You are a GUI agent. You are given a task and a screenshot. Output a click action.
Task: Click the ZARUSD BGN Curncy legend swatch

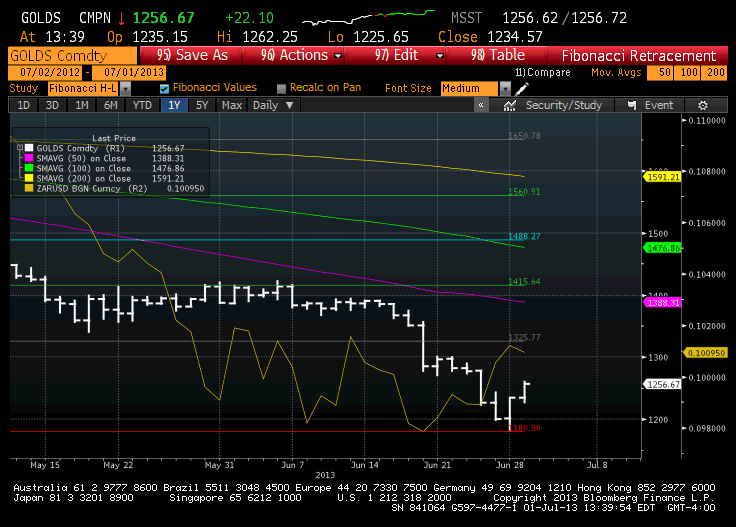29,188
